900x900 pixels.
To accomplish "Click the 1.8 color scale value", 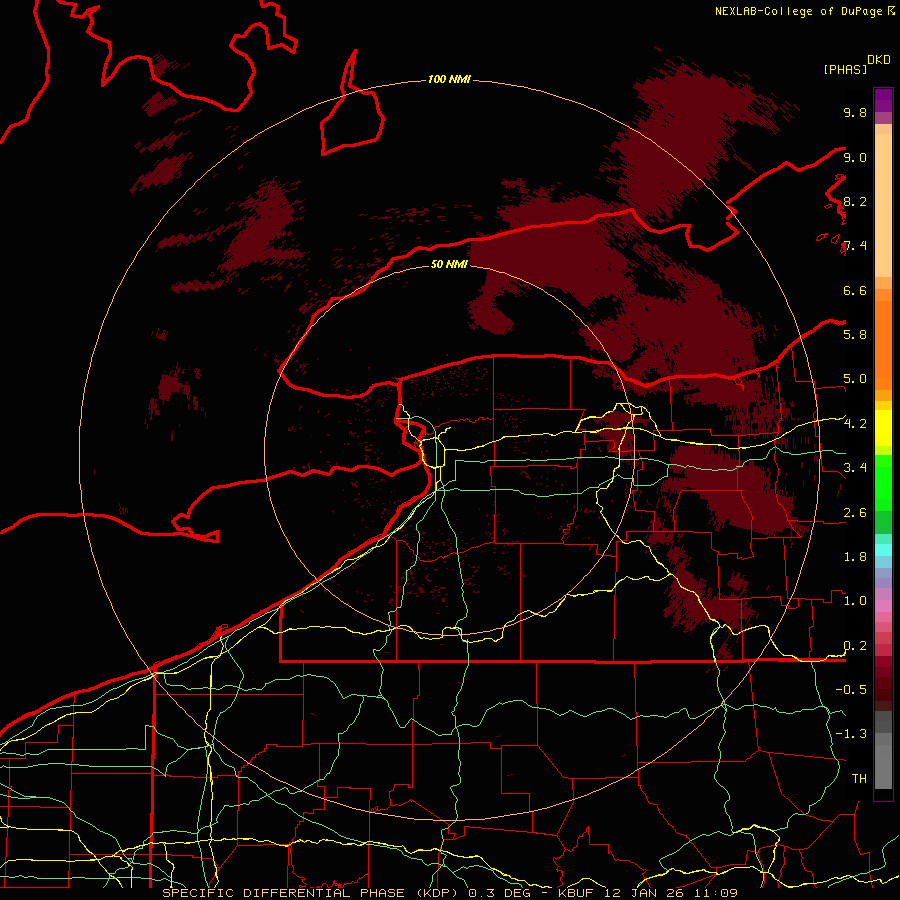I will (x=855, y=556).
